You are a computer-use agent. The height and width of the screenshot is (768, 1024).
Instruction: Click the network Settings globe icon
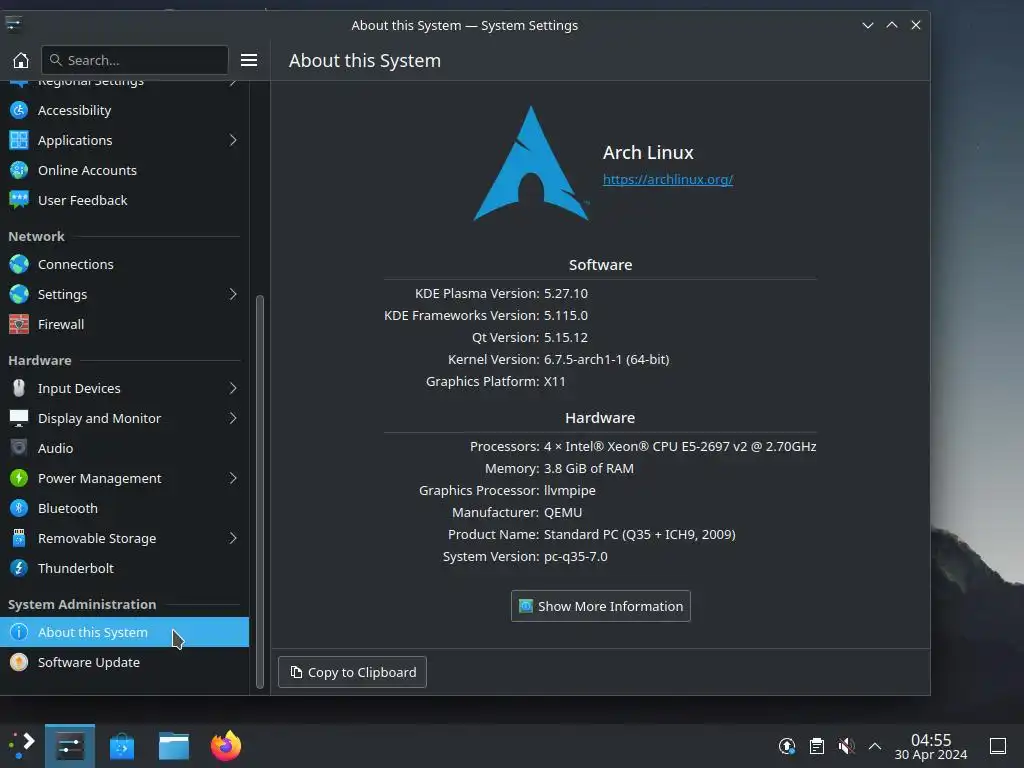(x=19, y=295)
